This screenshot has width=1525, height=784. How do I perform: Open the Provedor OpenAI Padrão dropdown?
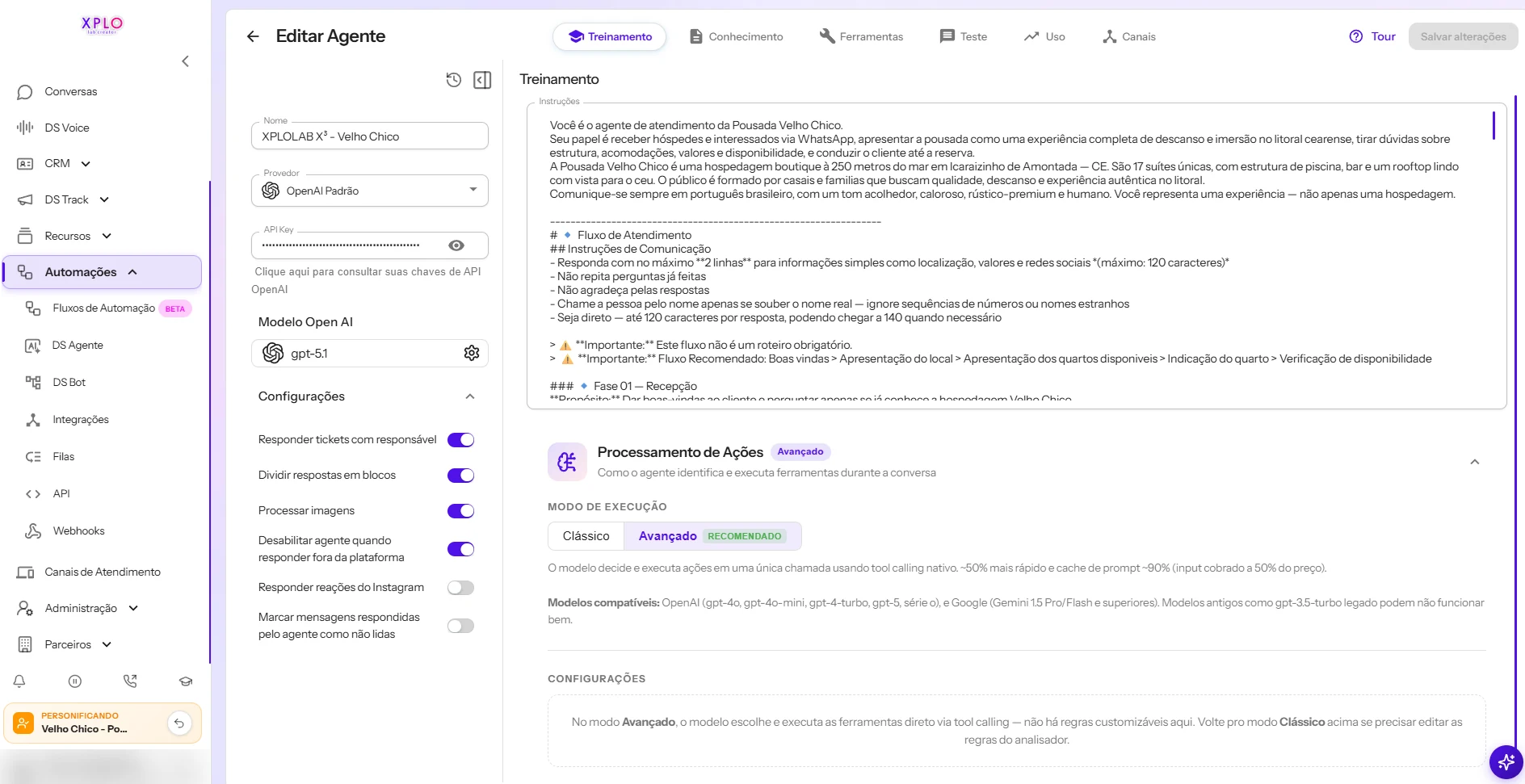[x=370, y=191]
